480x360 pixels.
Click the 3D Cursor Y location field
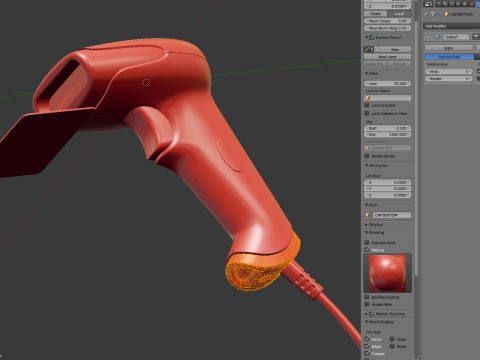[x=388, y=189]
